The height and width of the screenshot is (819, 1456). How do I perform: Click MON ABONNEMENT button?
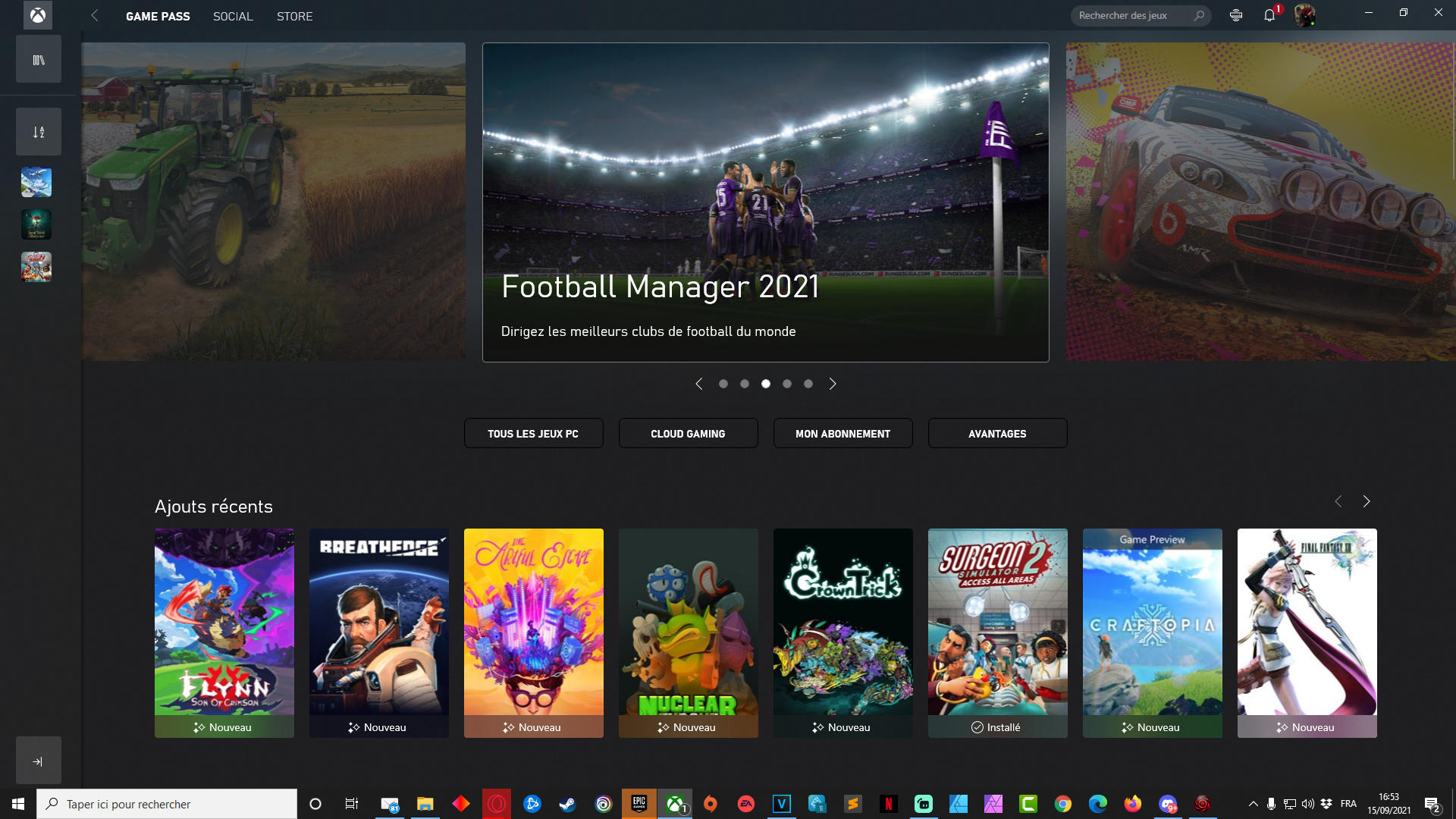click(x=843, y=434)
